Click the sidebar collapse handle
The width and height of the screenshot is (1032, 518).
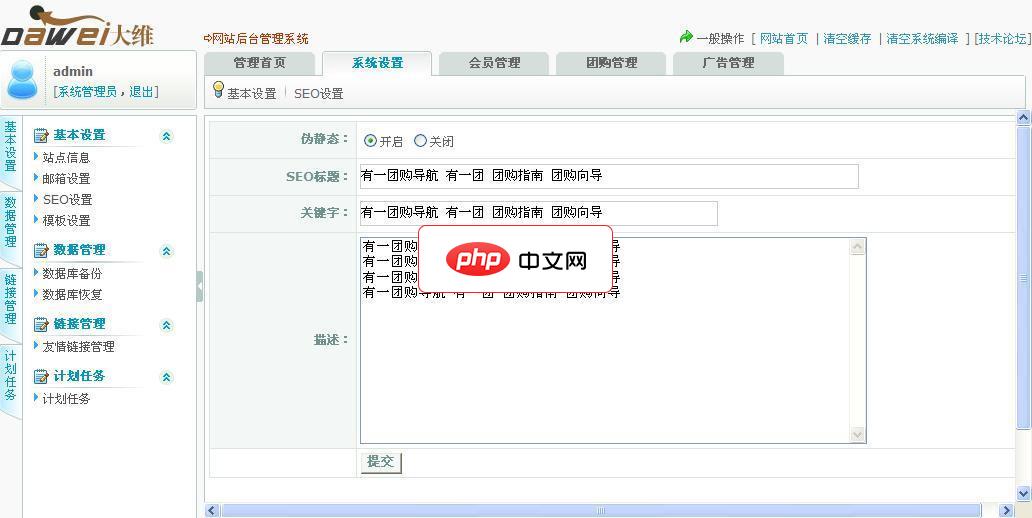tap(200, 286)
